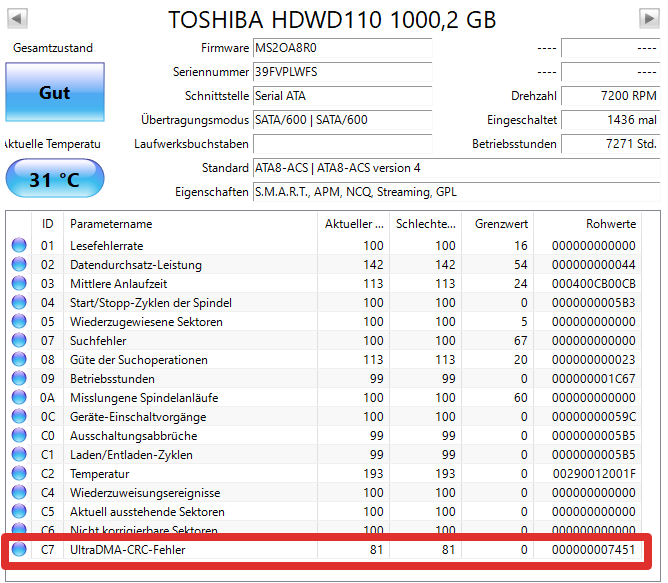Click the Standard field ATA8-ACS

coord(457,168)
